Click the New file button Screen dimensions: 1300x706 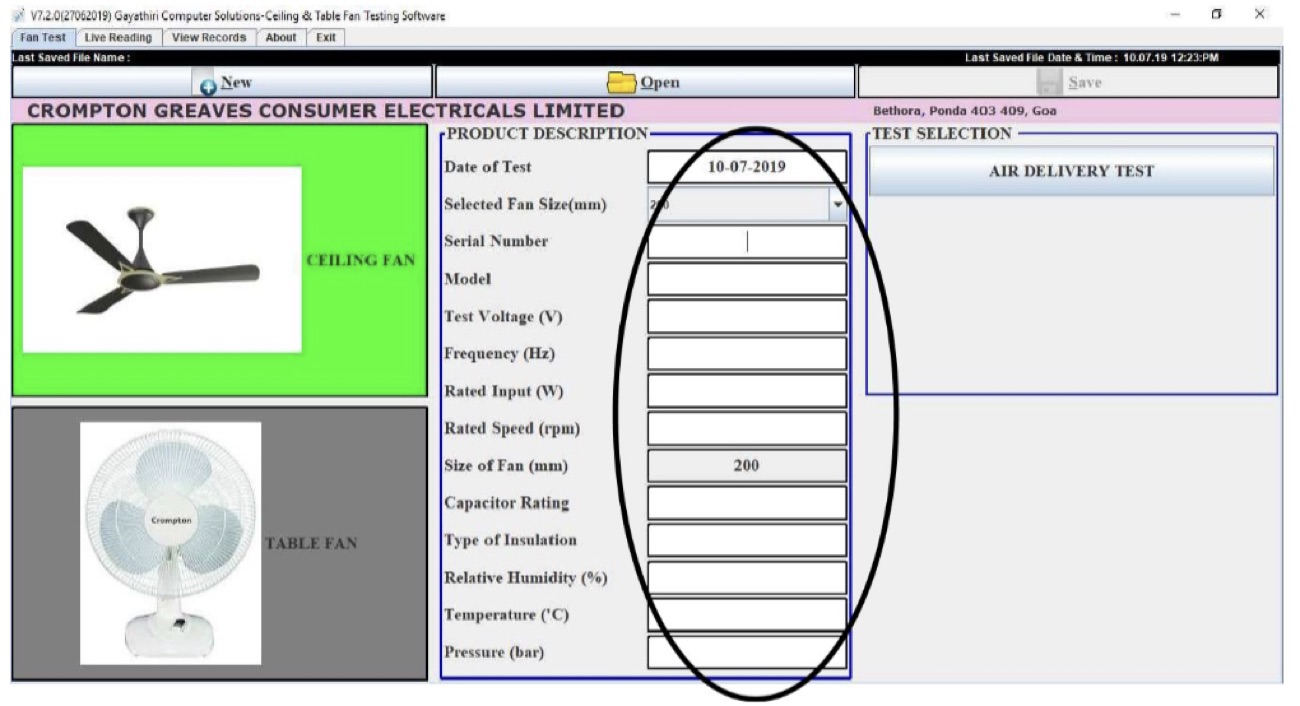[x=221, y=82]
